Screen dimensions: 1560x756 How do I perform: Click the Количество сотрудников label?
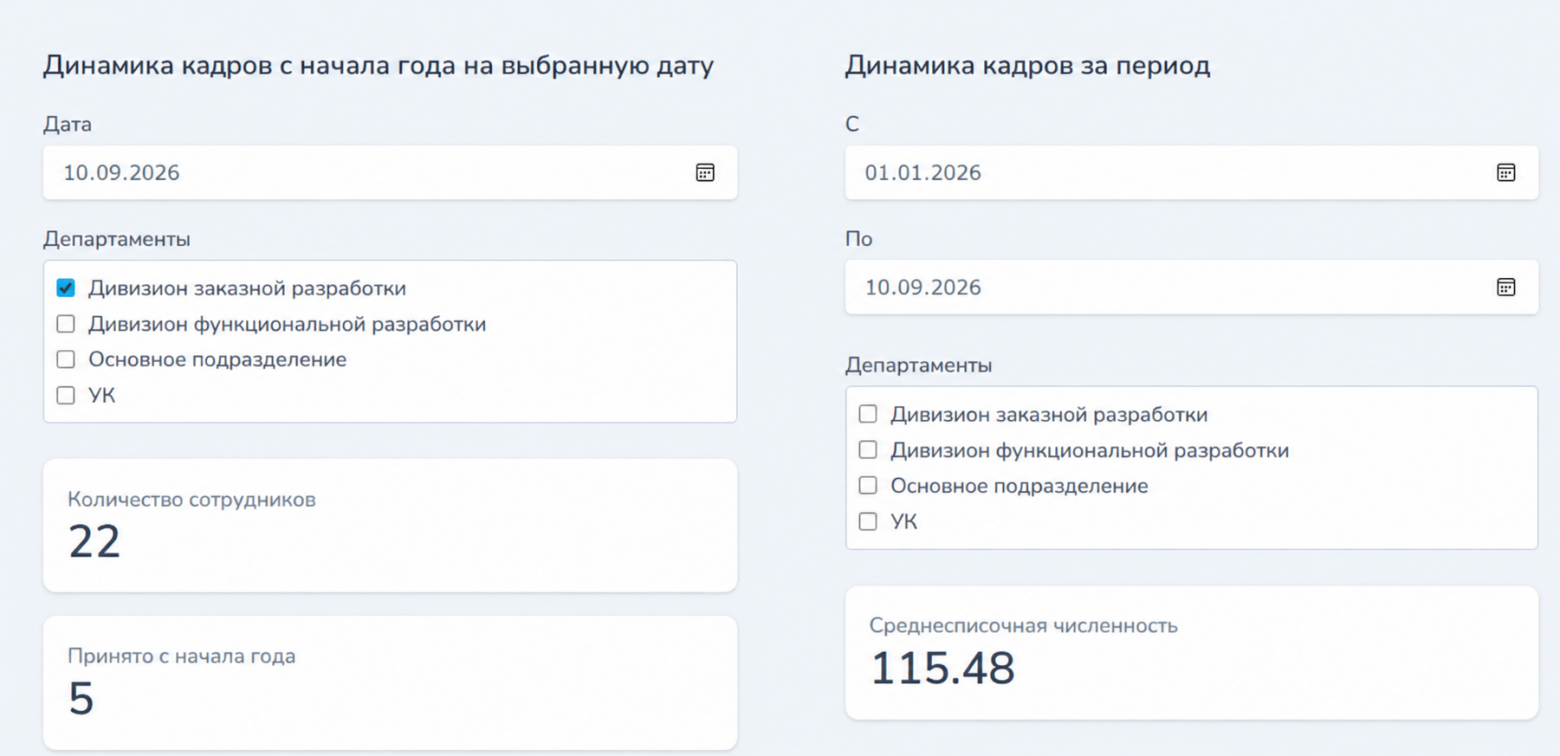click(192, 499)
